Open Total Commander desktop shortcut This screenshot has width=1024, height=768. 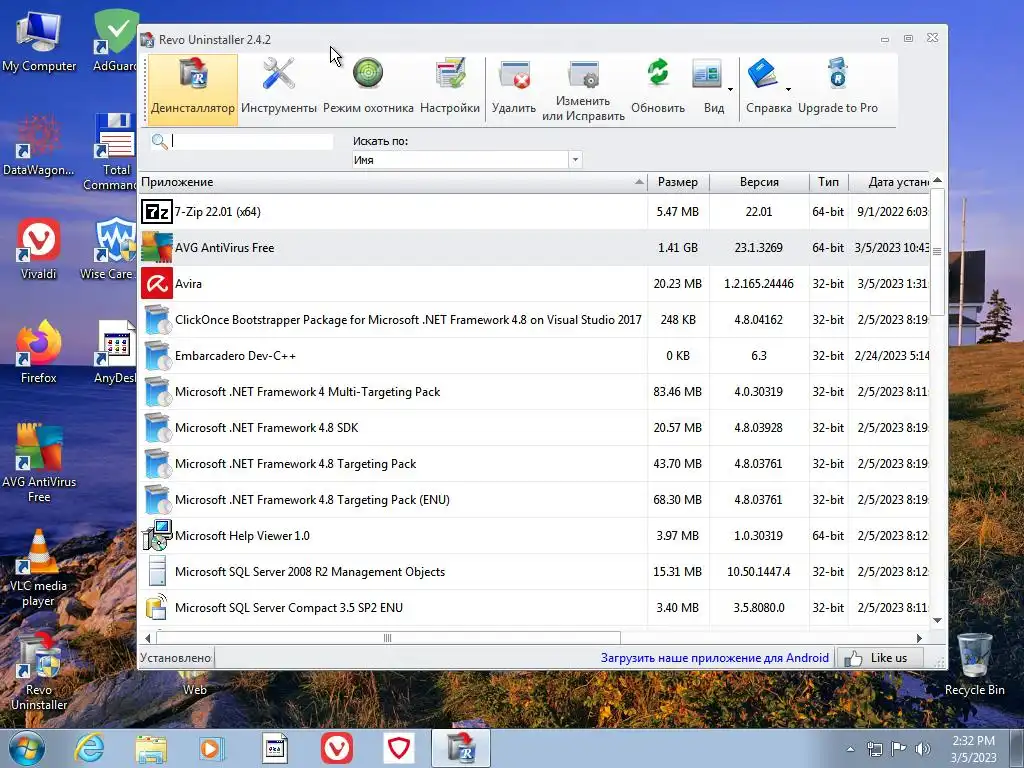tap(114, 153)
